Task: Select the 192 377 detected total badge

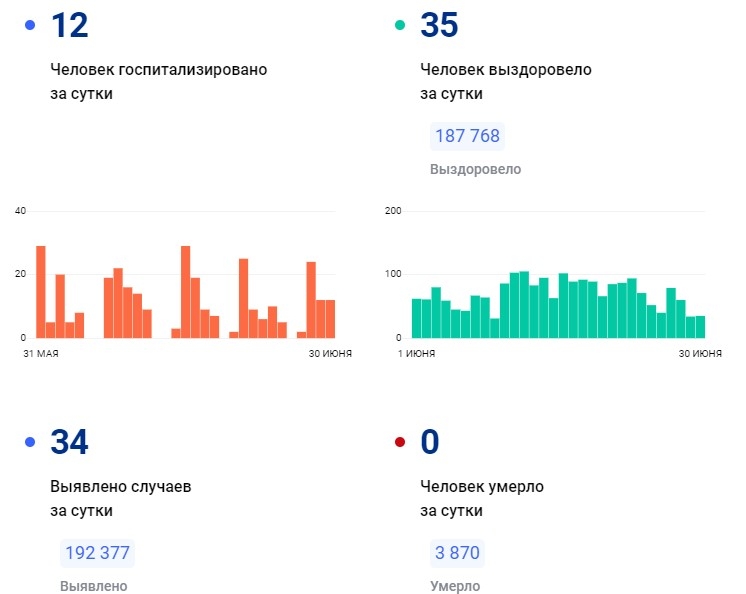Action: pyautogui.click(x=97, y=553)
